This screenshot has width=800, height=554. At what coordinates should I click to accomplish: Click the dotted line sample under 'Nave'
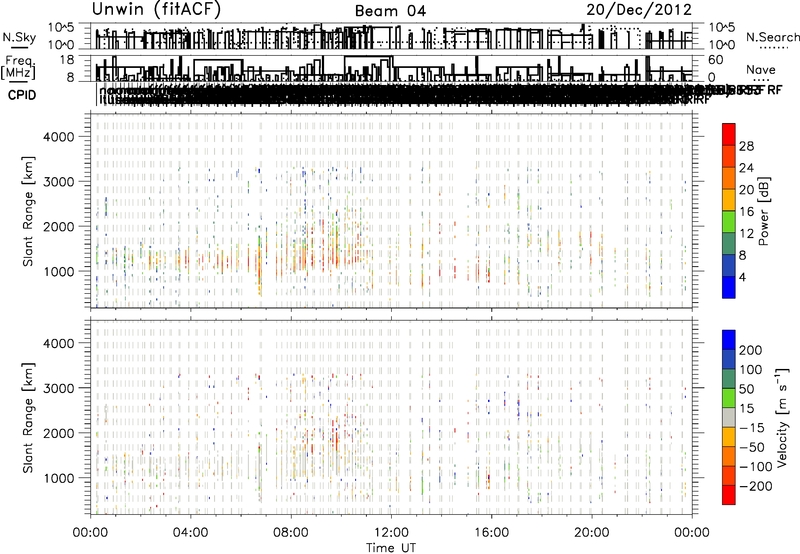click(x=761, y=80)
